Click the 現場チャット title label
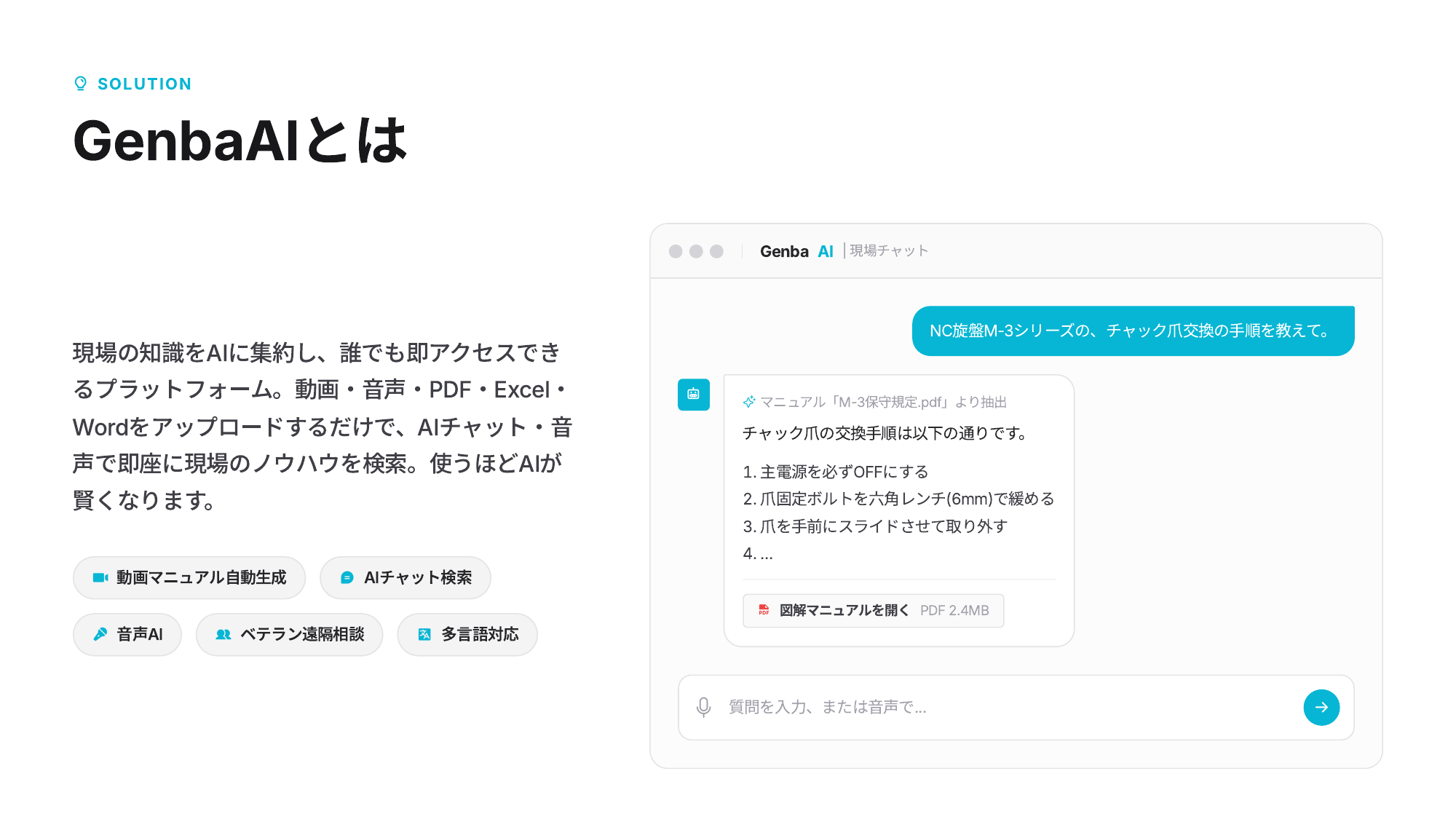 click(889, 250)
